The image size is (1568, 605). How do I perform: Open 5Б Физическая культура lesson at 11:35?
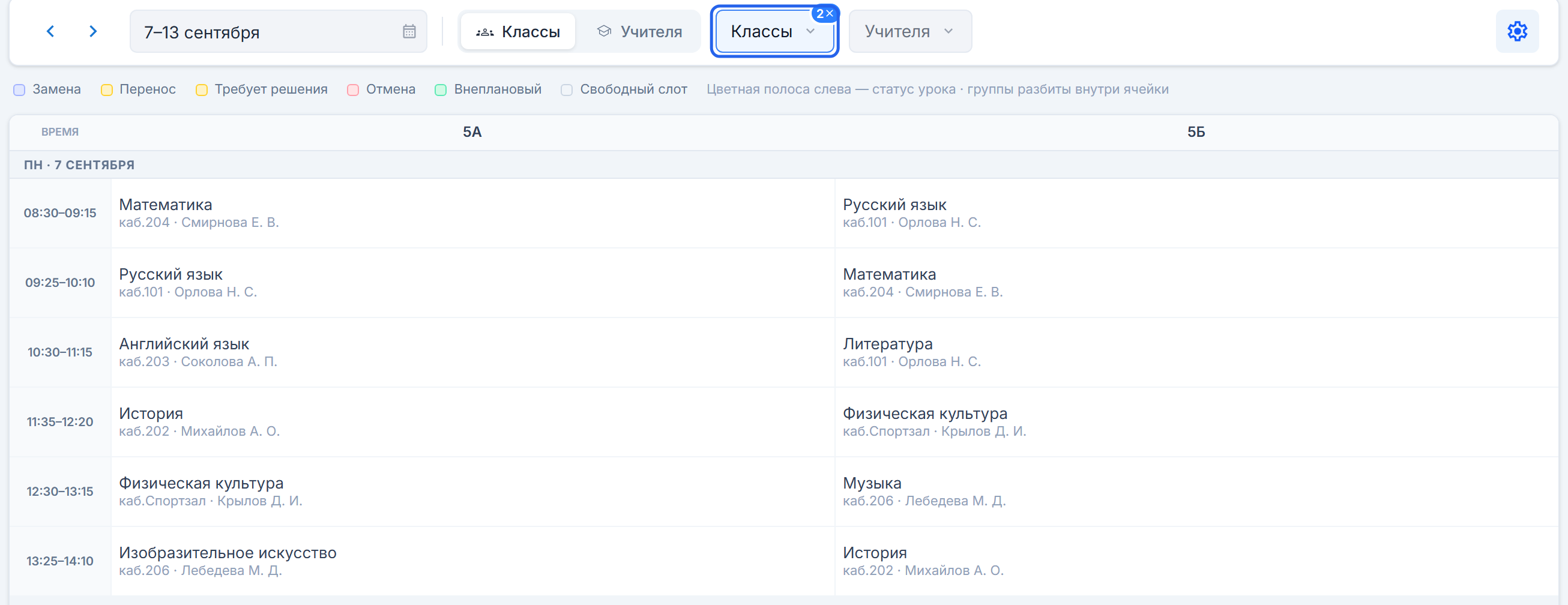point(1196,422)
